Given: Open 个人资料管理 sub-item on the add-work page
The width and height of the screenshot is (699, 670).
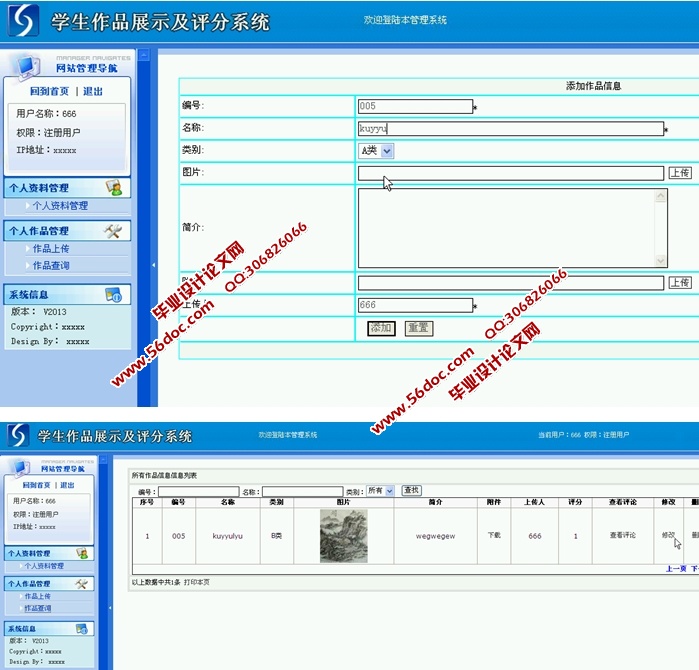Looking at the screenshot, I should tap(60, 206).
